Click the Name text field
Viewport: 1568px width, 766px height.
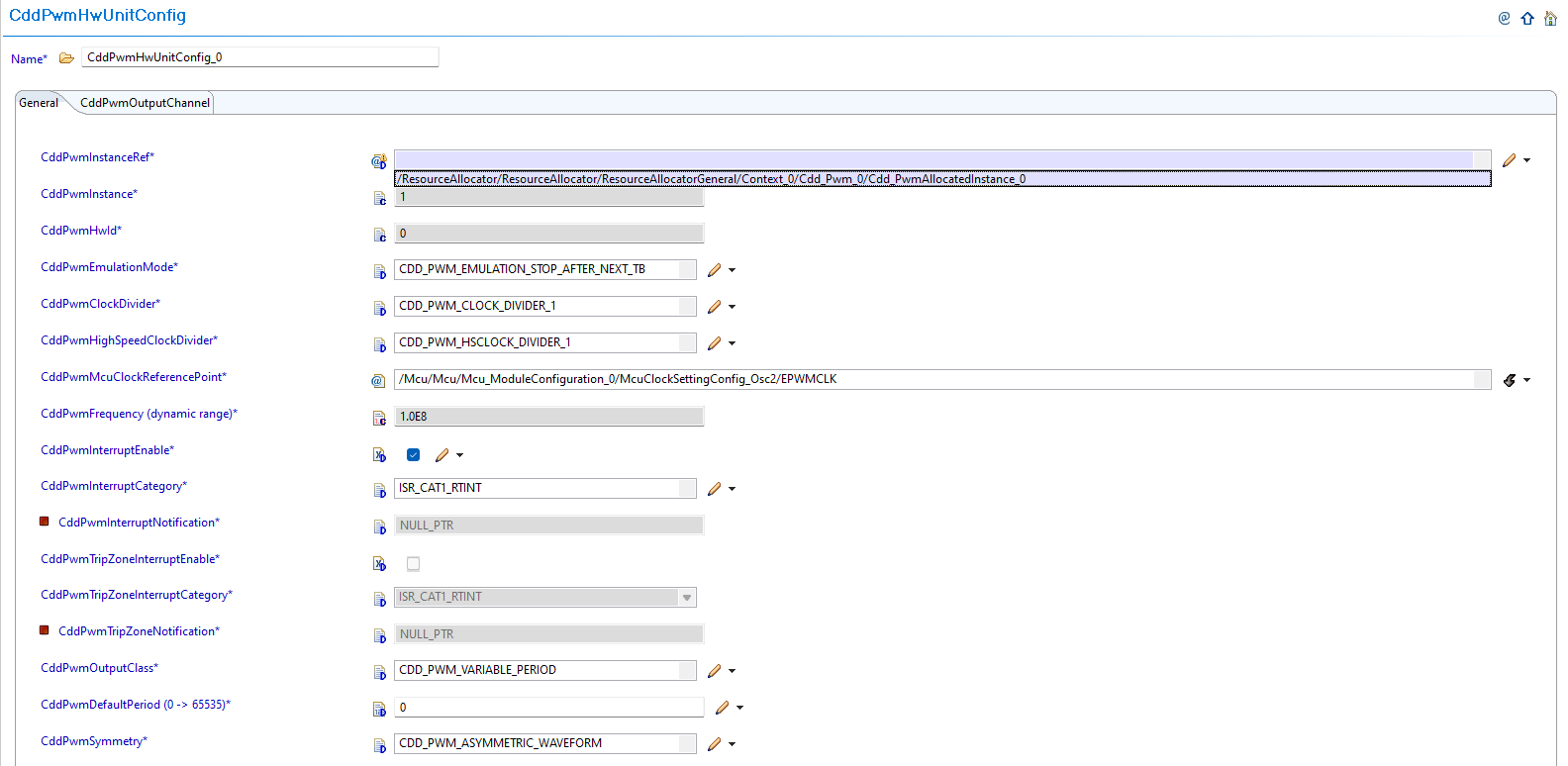tap(259, 57)
